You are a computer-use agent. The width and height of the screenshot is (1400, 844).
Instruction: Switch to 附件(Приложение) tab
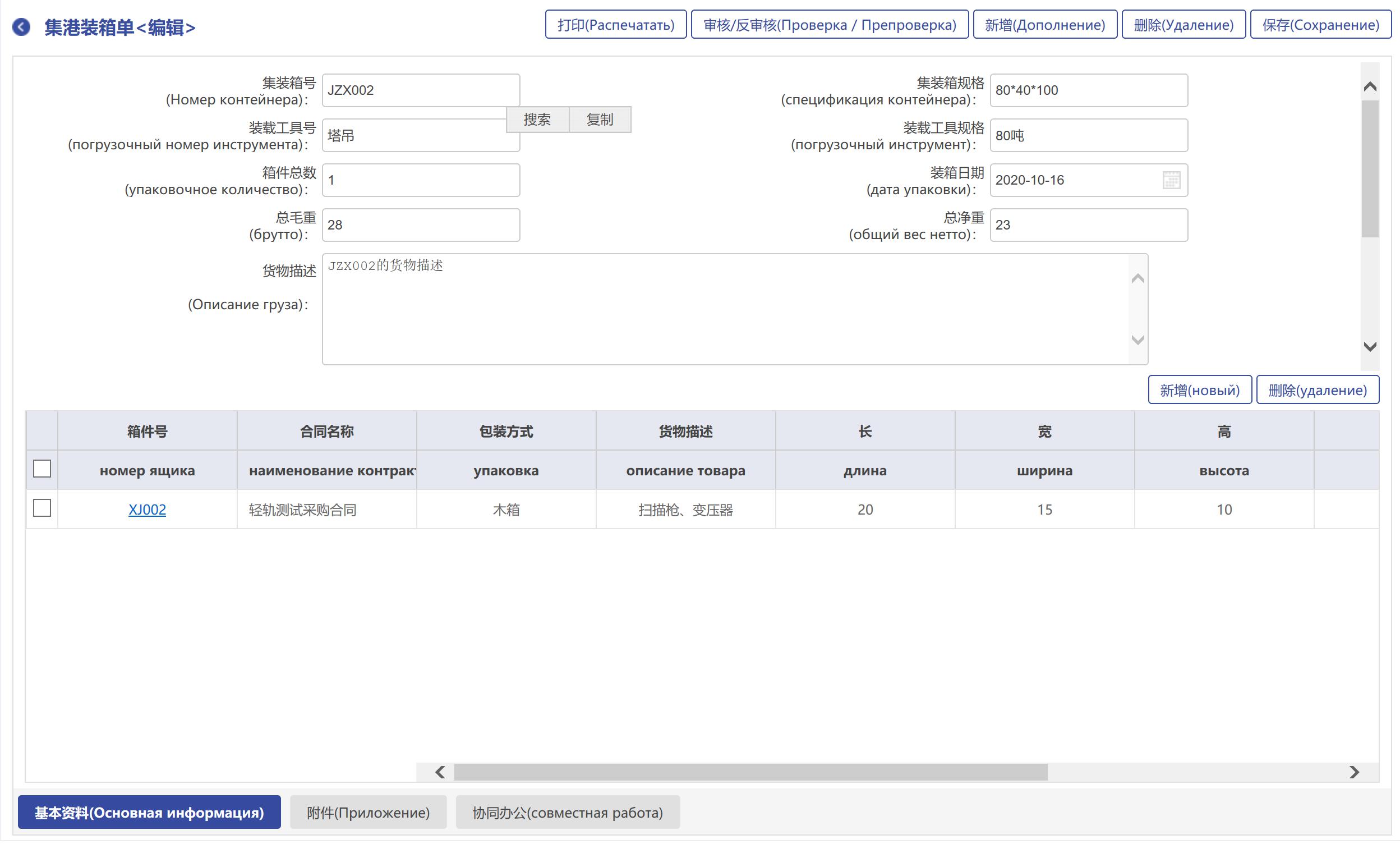[x=367, y=812]
